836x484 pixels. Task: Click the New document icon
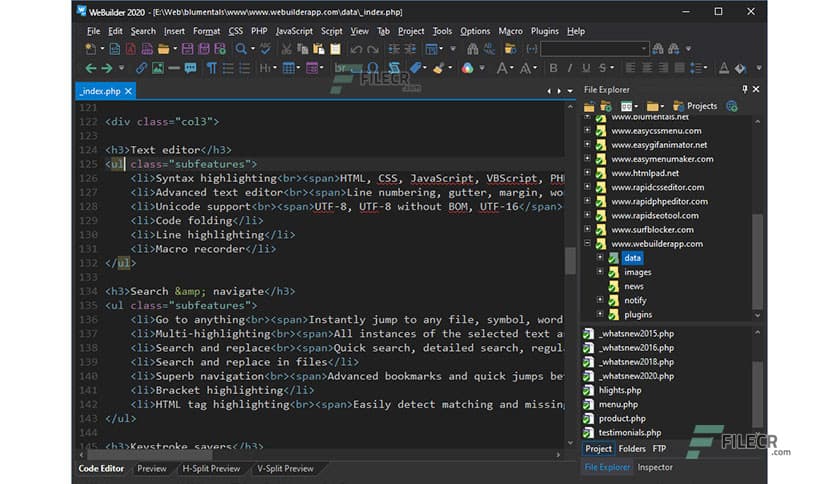tap(91, 49)
